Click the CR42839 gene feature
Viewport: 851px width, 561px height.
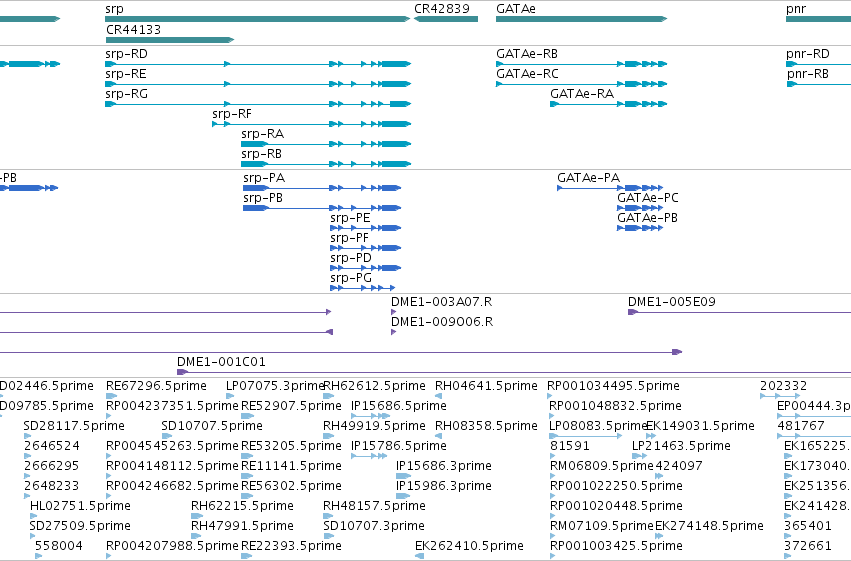pyautogui.click(x=446, y=19)
